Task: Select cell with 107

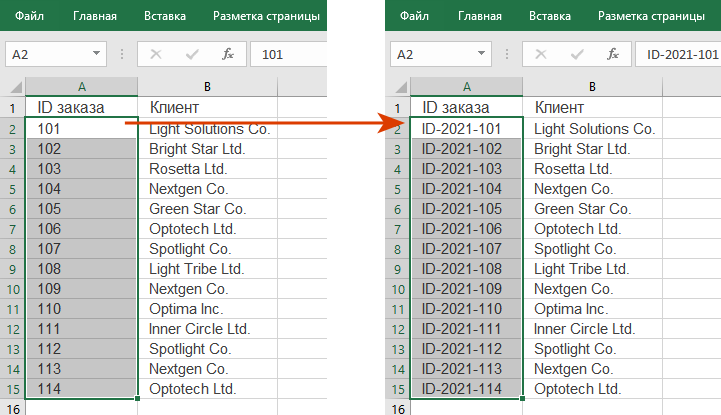Action: [81, 249]
